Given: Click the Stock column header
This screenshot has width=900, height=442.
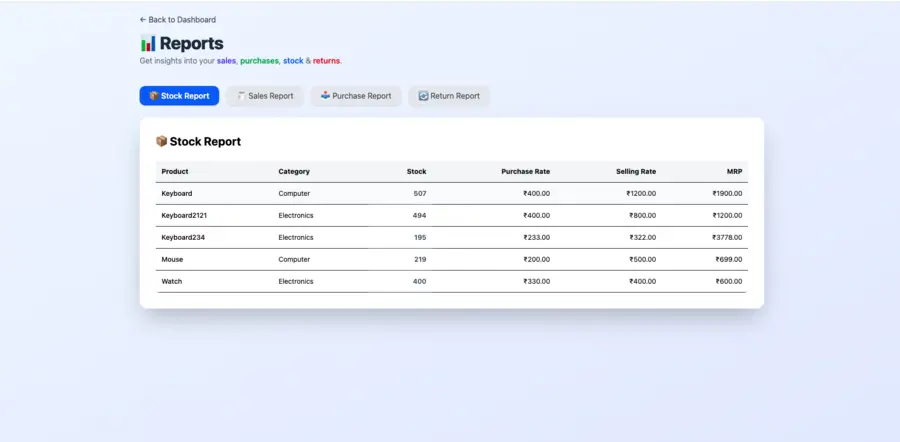Looking at the screenshot, I should pyautogui.click(x=417, y=172).
